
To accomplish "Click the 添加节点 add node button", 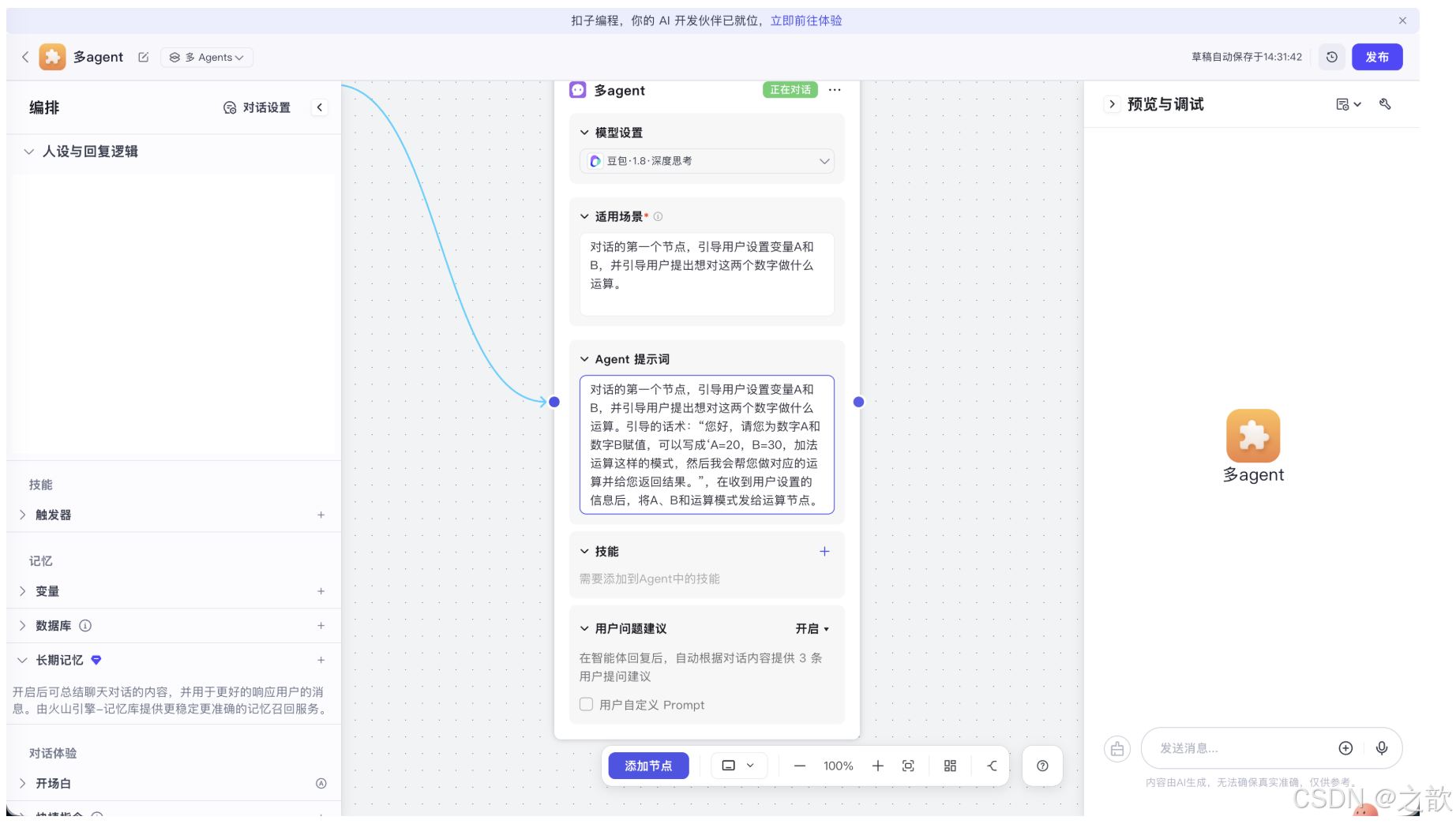I will [648, 766].
